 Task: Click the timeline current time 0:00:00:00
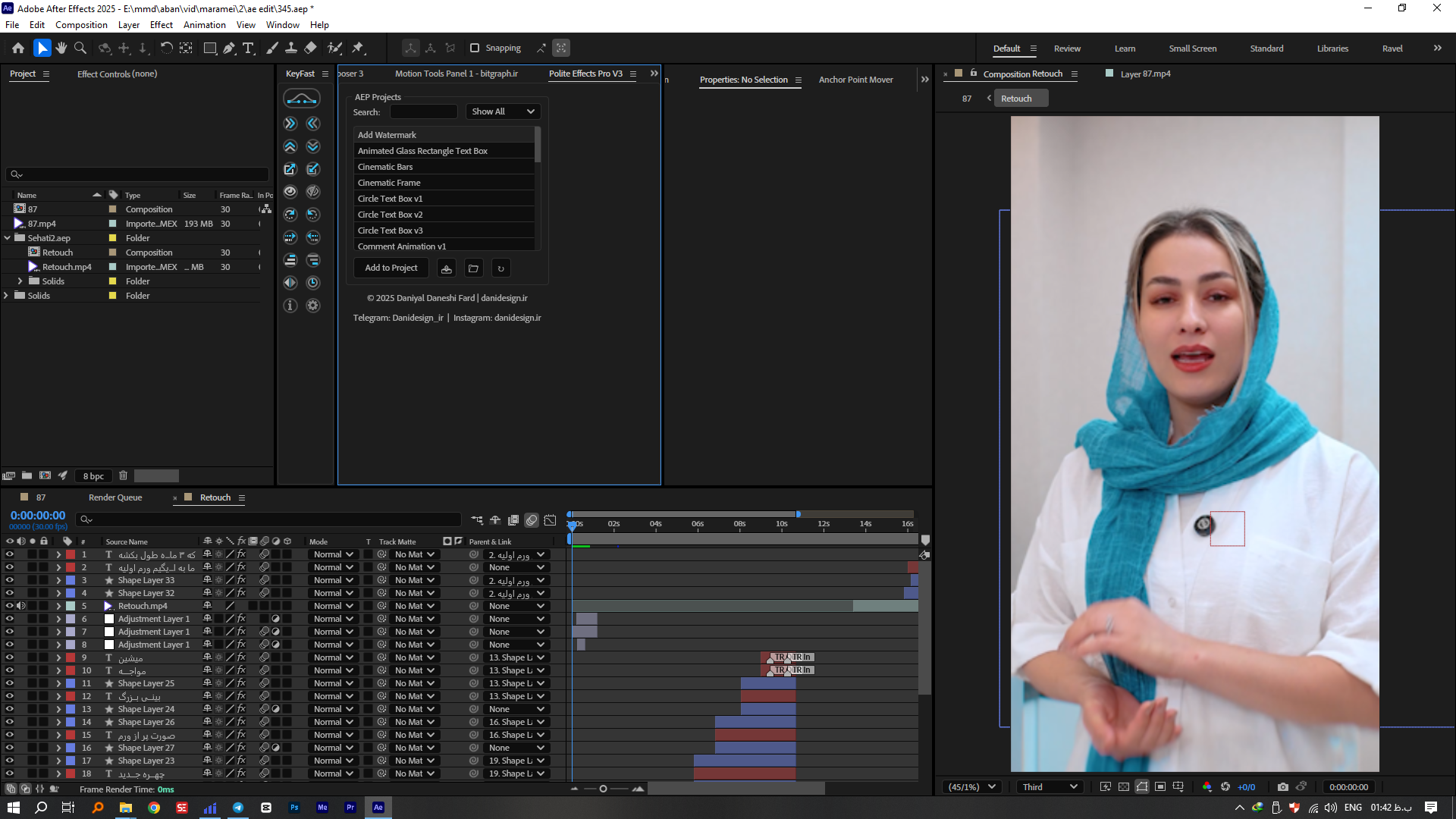pyautogui.click(x=38, y=516)
